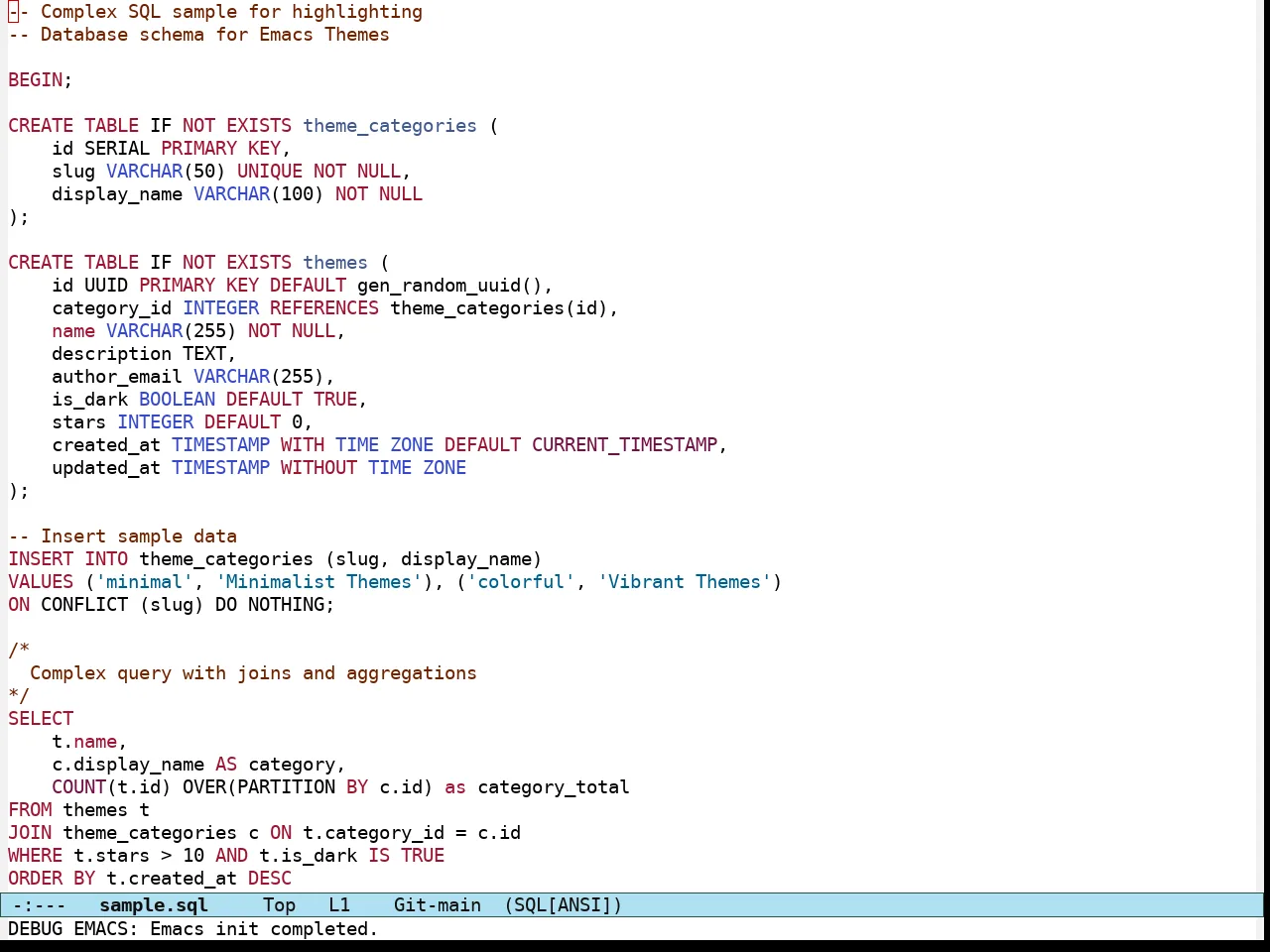1270x952 pixels.
Task: Click VARCHAR(50) on the slug line
Action: 166,172
